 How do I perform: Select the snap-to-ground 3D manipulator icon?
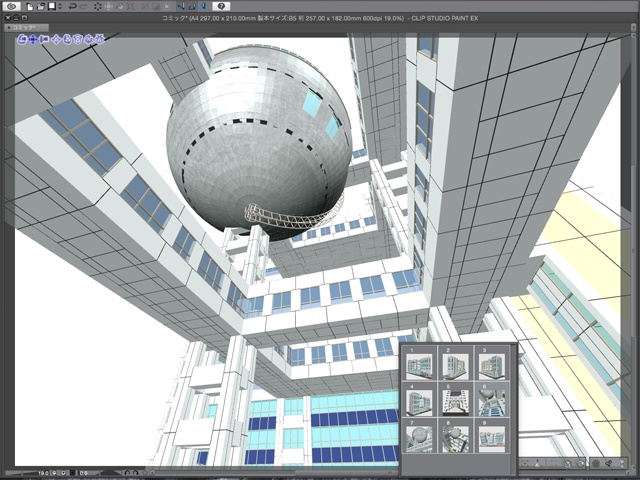tap(99, 39)
